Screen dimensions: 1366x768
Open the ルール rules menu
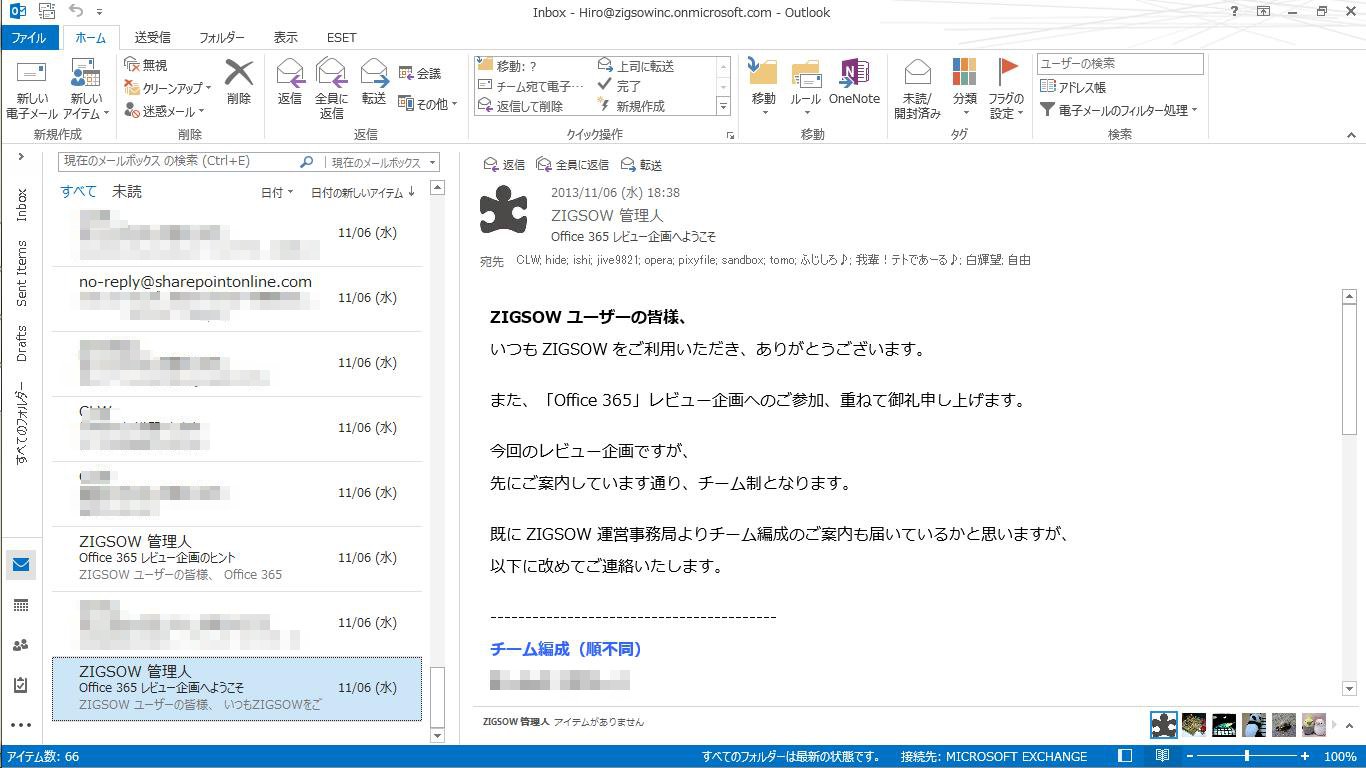point(805,87)
